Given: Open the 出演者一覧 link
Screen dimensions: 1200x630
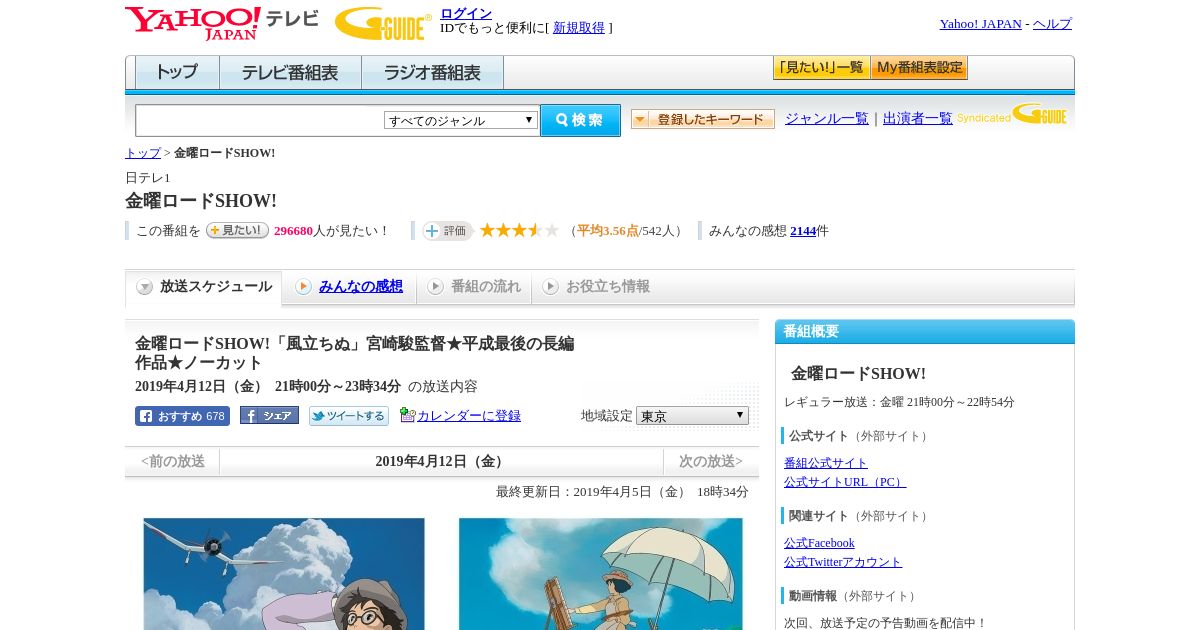Looking at the screenshot, I should click(917, 118).
